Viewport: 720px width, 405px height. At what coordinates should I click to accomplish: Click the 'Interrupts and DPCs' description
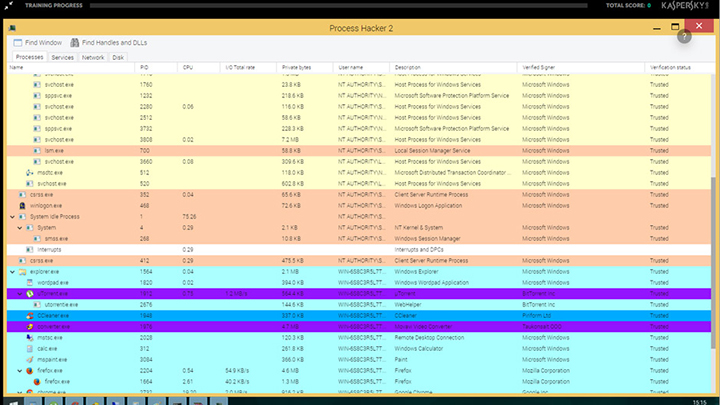pyautogui.click(x=419, y=250)
